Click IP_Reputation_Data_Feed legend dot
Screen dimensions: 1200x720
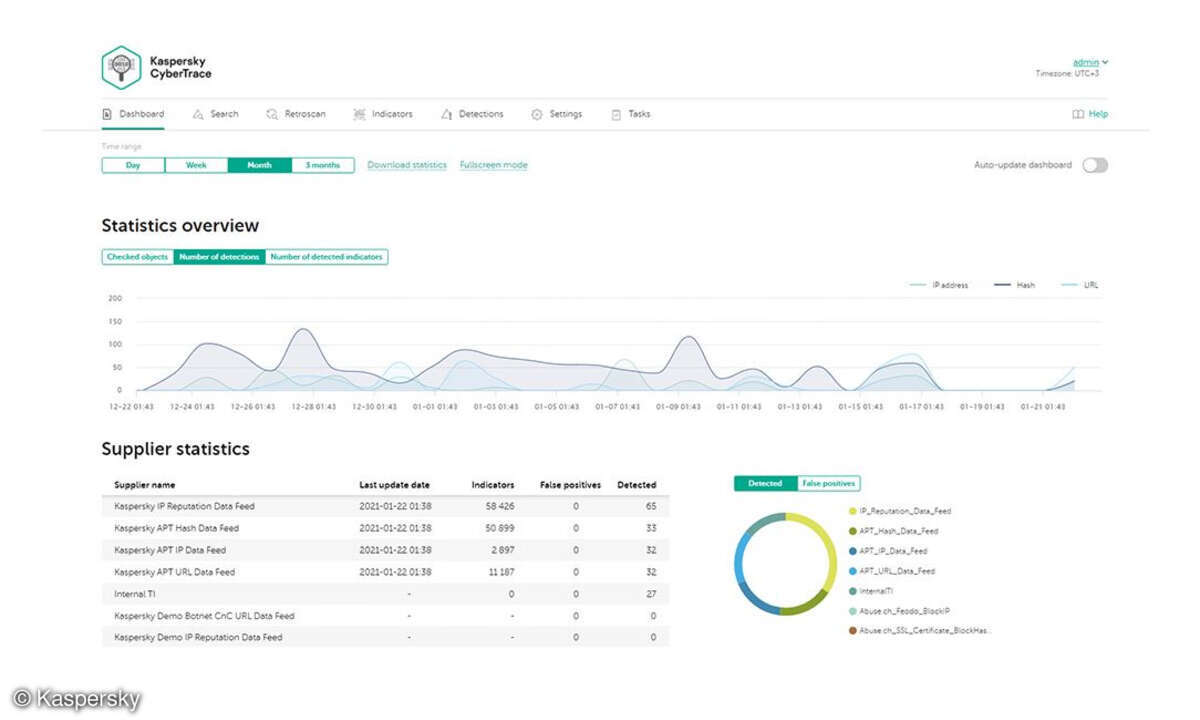point(853,511)
